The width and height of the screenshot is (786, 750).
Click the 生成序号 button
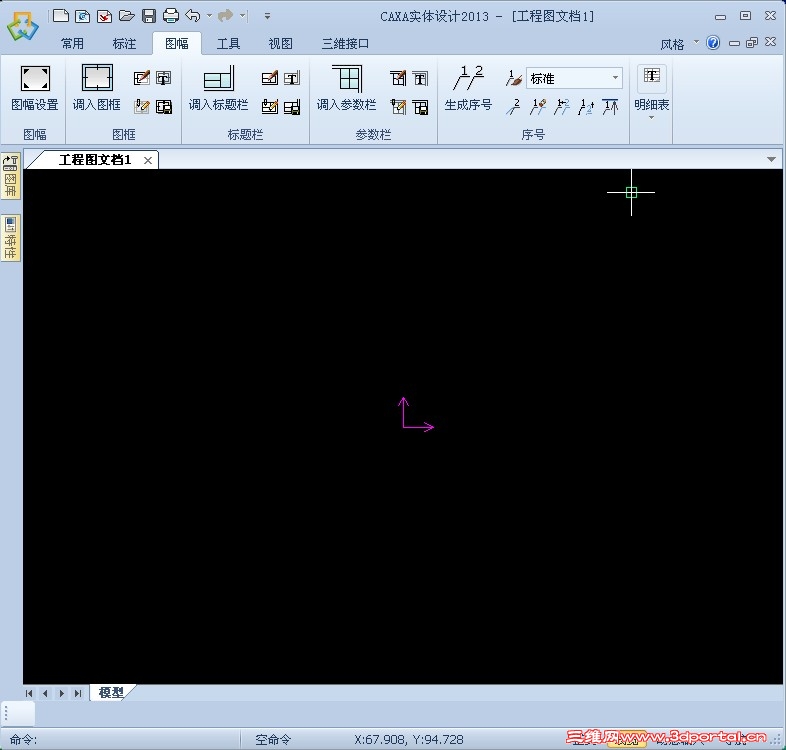(468, 88)
